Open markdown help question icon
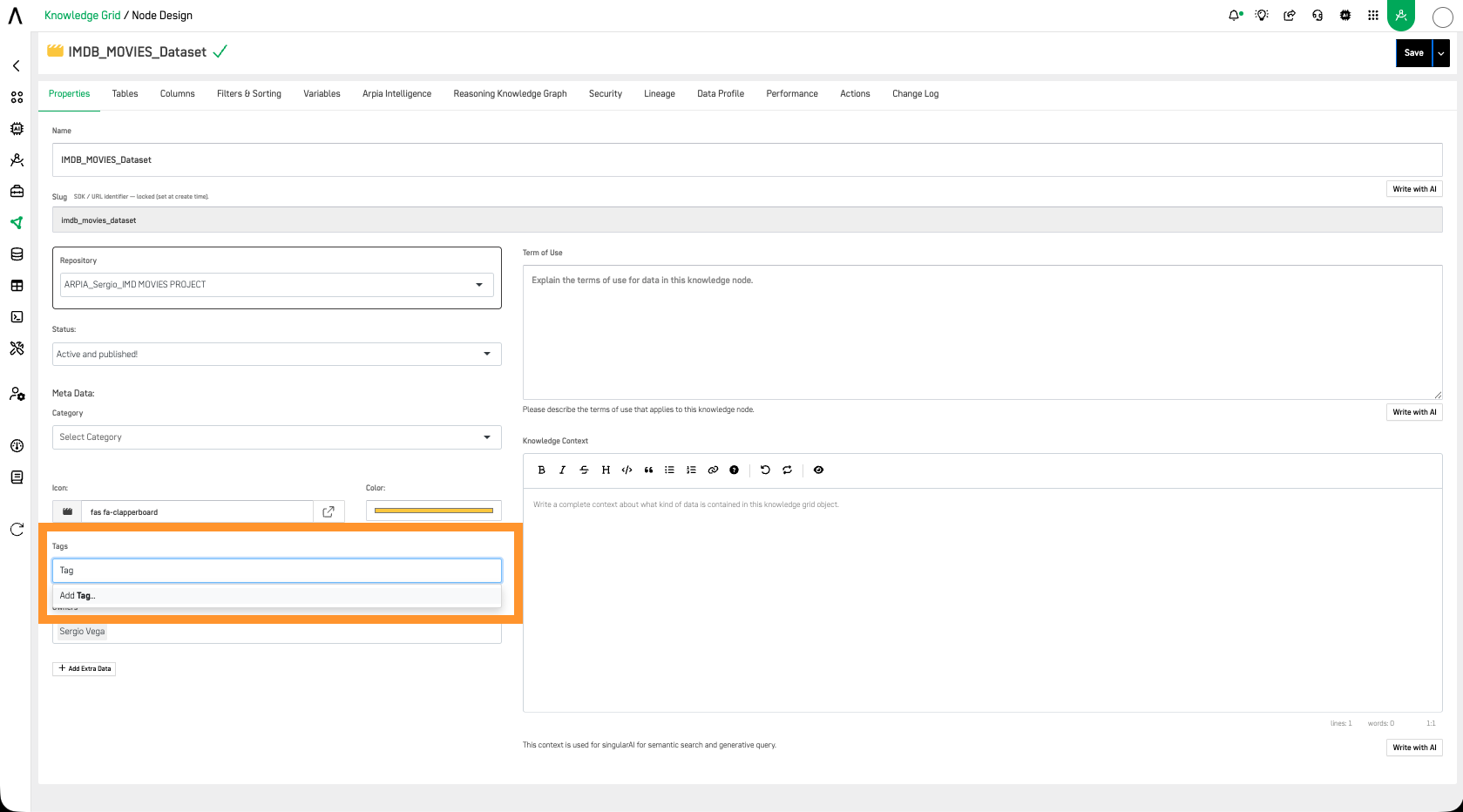Image resolution: width=1463 pixels, height=812 pixels. coord(734,470)
